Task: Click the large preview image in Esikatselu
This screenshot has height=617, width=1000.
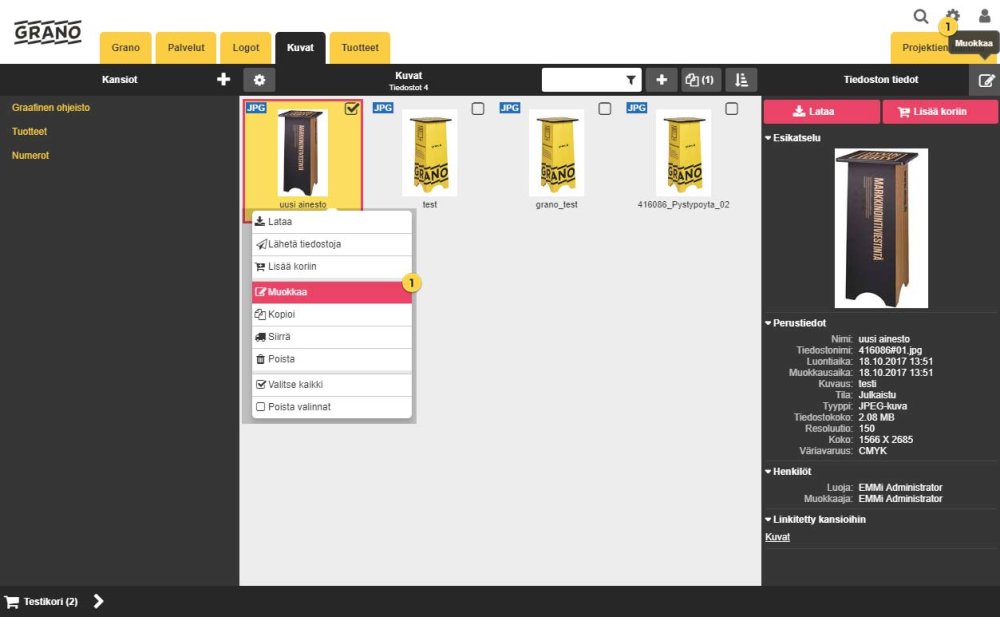Action: [x=881, y=228]
